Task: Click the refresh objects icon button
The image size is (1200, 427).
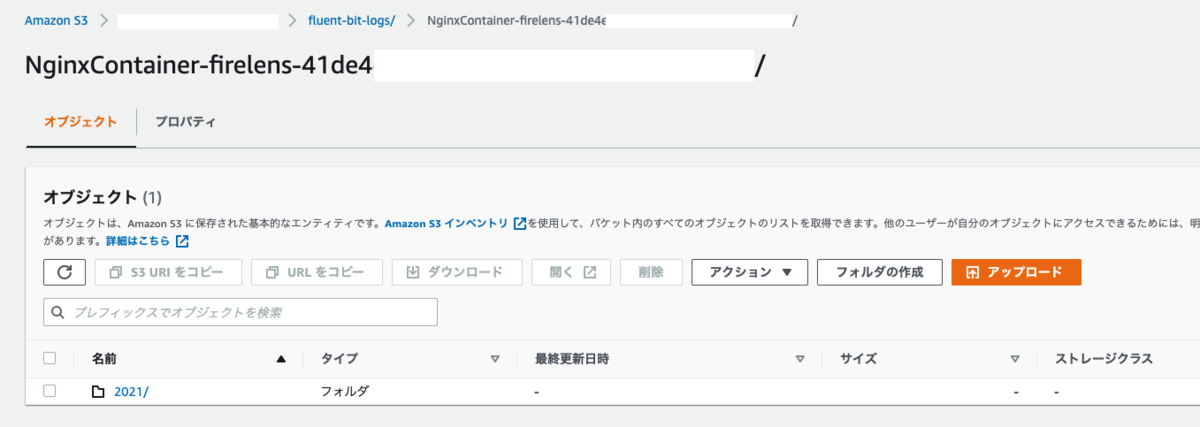Action: pos(64,272)
